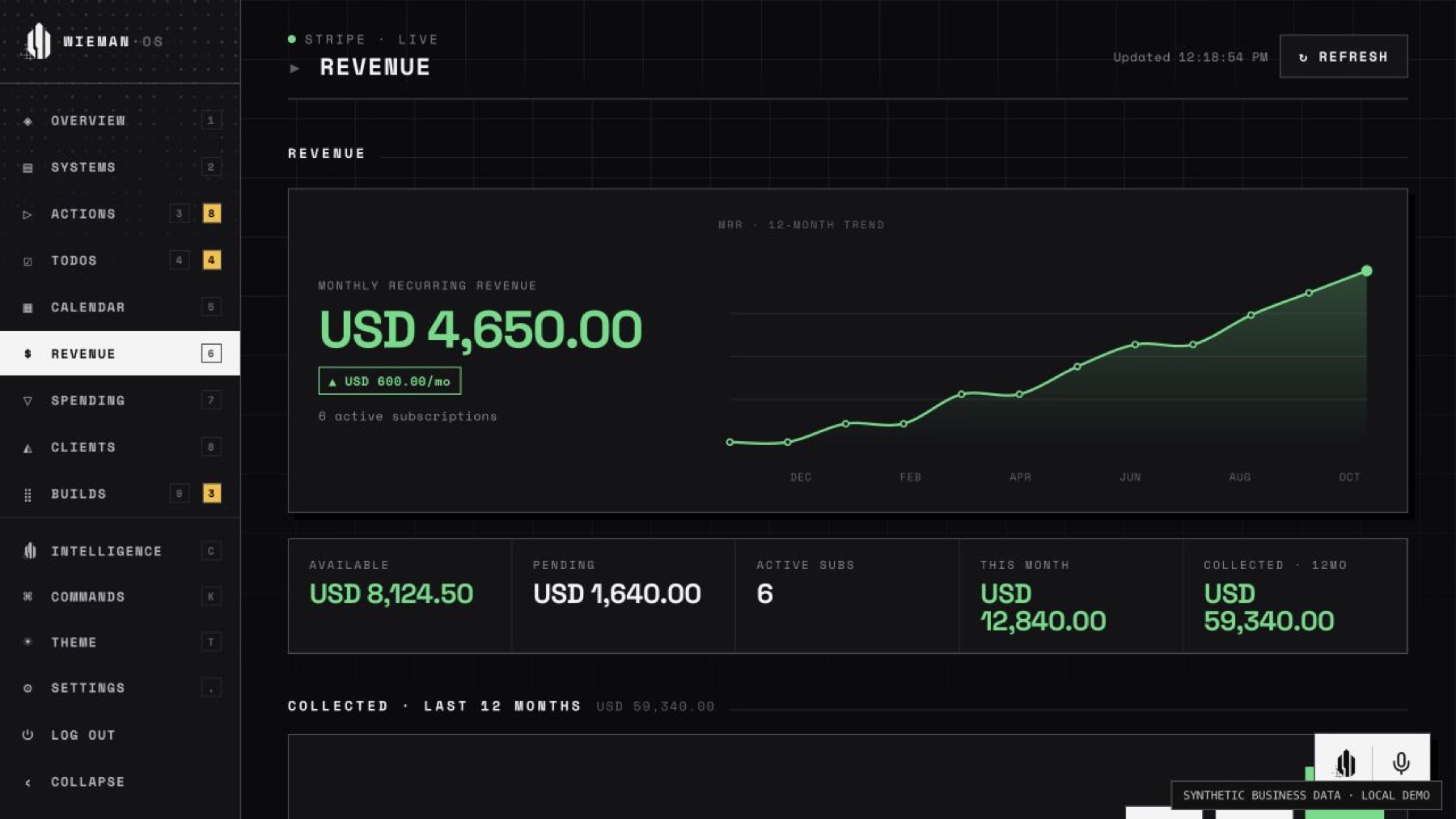Click the '6 active subscriptions' text
This screenshot has height=819, width=1456.
(x=408, y=417)
